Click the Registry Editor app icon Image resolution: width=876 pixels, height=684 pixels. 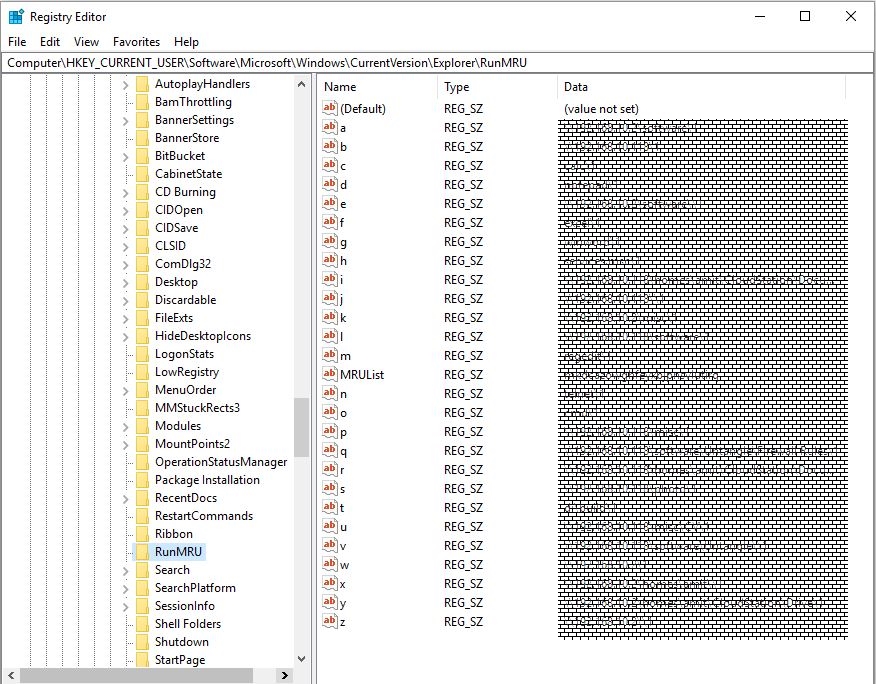pos(16,17)
